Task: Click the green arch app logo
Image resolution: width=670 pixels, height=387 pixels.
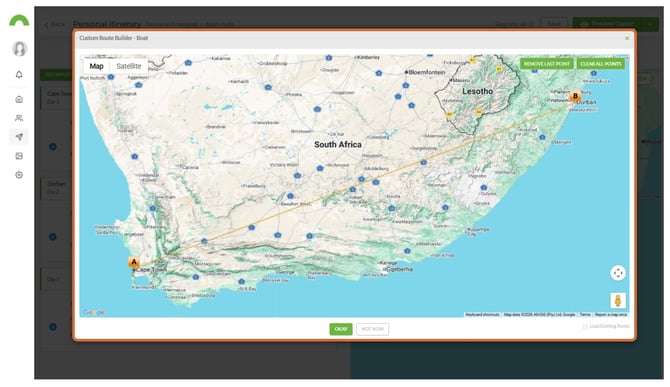Action: coord(19,21)
